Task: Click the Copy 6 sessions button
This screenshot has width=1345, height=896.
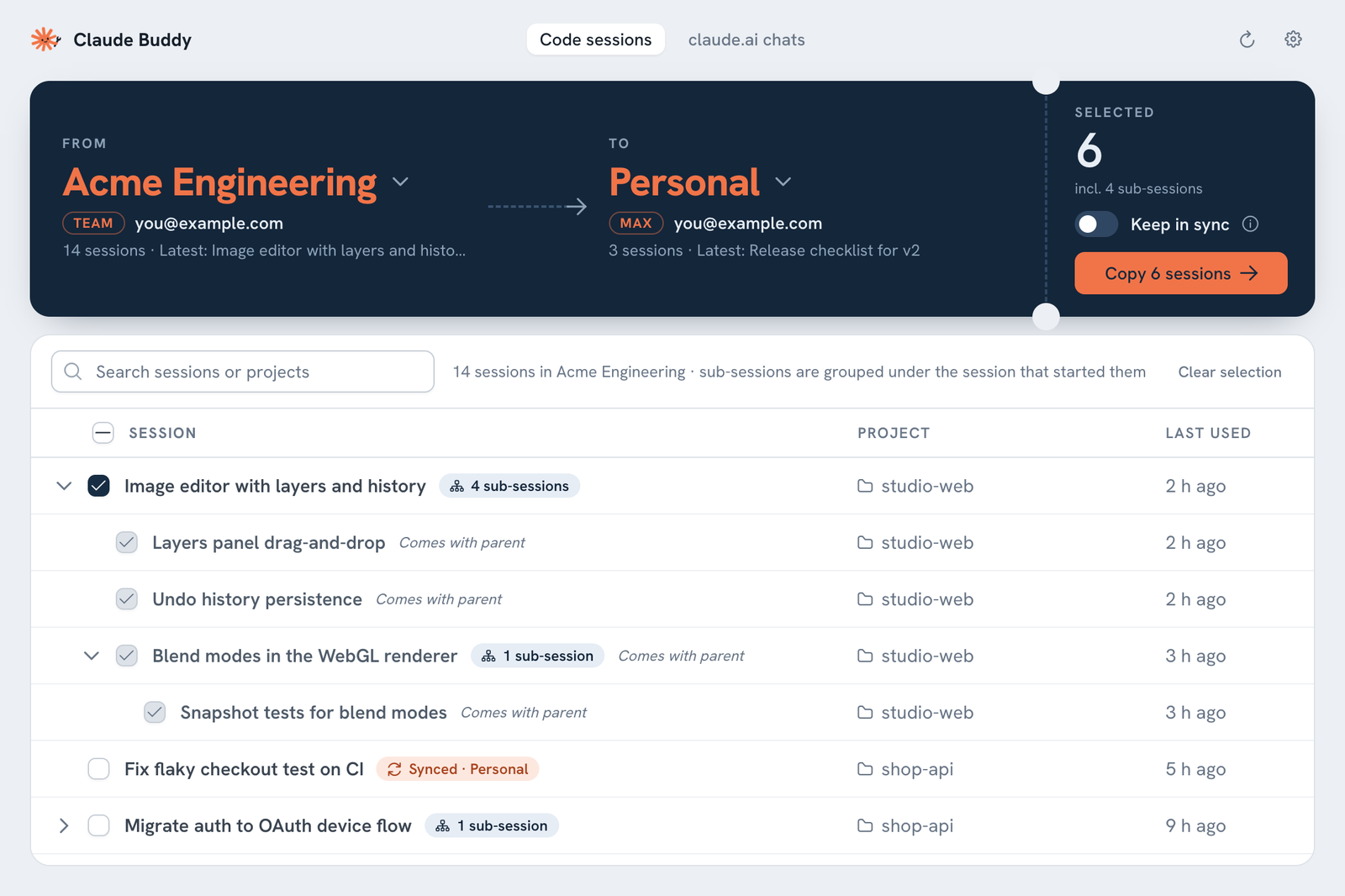Action: [1180, 273]
